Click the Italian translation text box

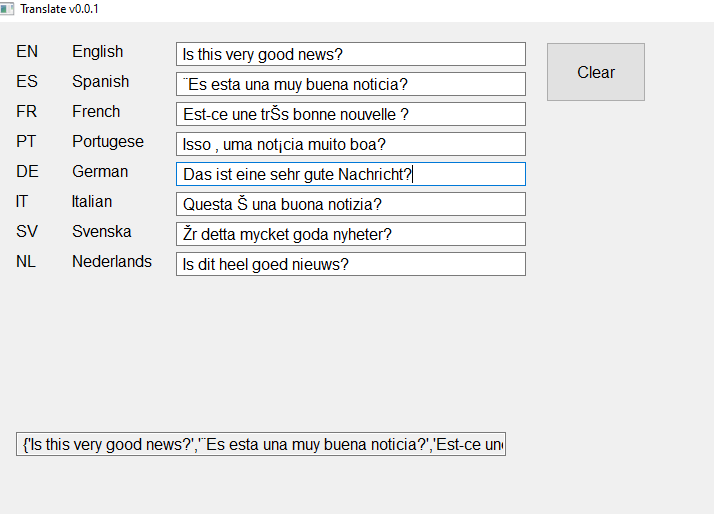point(350,204)
